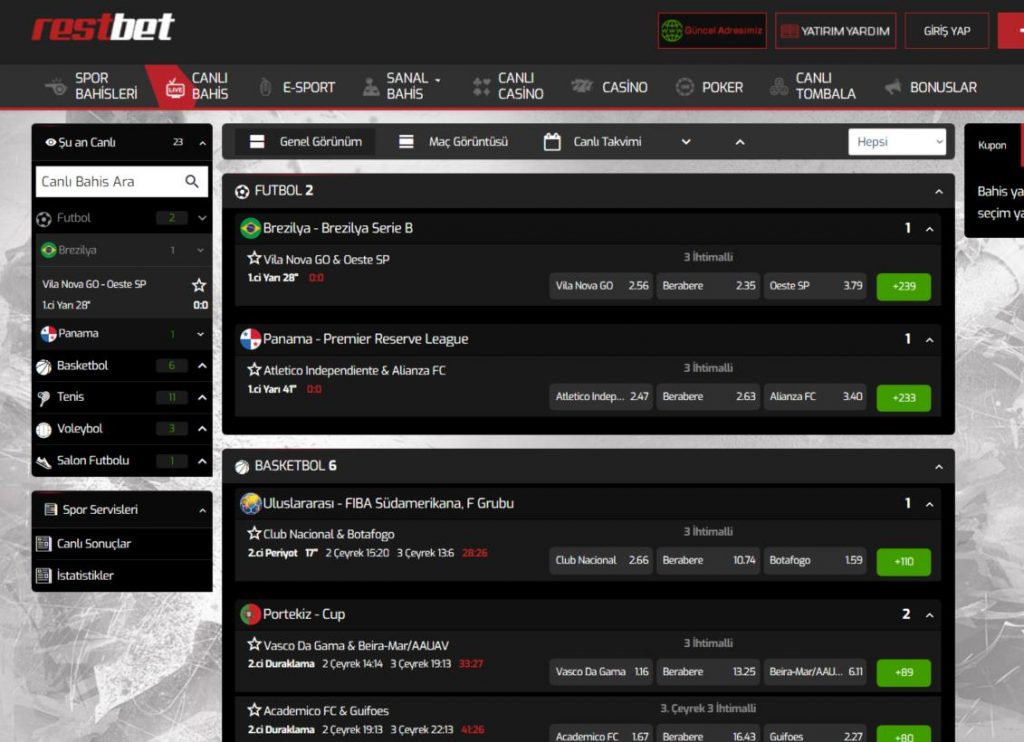Click the Giriş Yap button
The image size is (1024, 742).
point(947,31)
